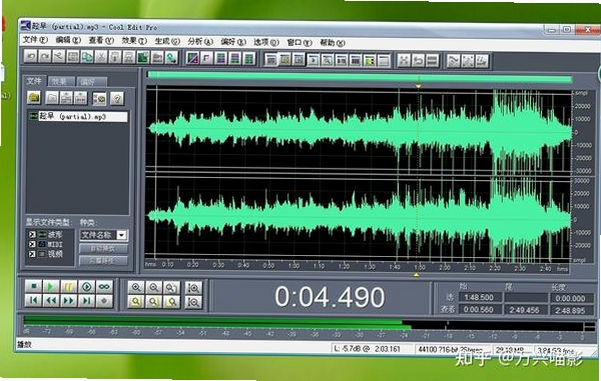Click the toolbar icon labeled F

tap(206, 58)
